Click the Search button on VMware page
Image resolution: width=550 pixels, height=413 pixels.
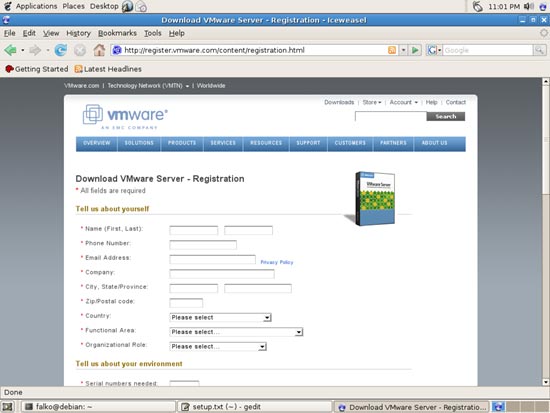pyautogui.click(x=446, y=116)
